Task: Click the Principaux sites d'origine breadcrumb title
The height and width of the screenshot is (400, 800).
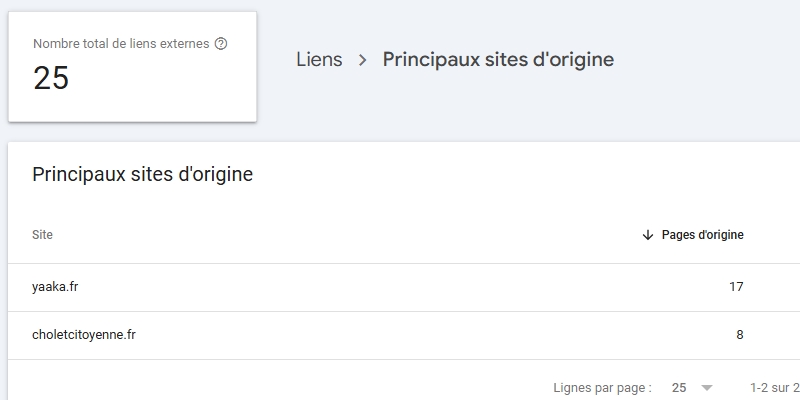Action: (x=498, y=60)
